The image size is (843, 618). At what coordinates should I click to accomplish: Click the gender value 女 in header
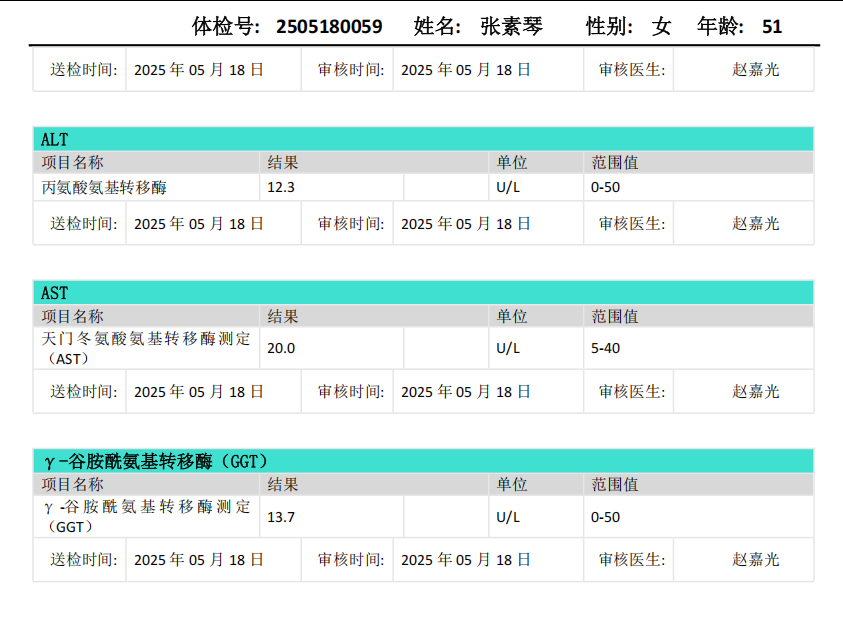[661, 26]
